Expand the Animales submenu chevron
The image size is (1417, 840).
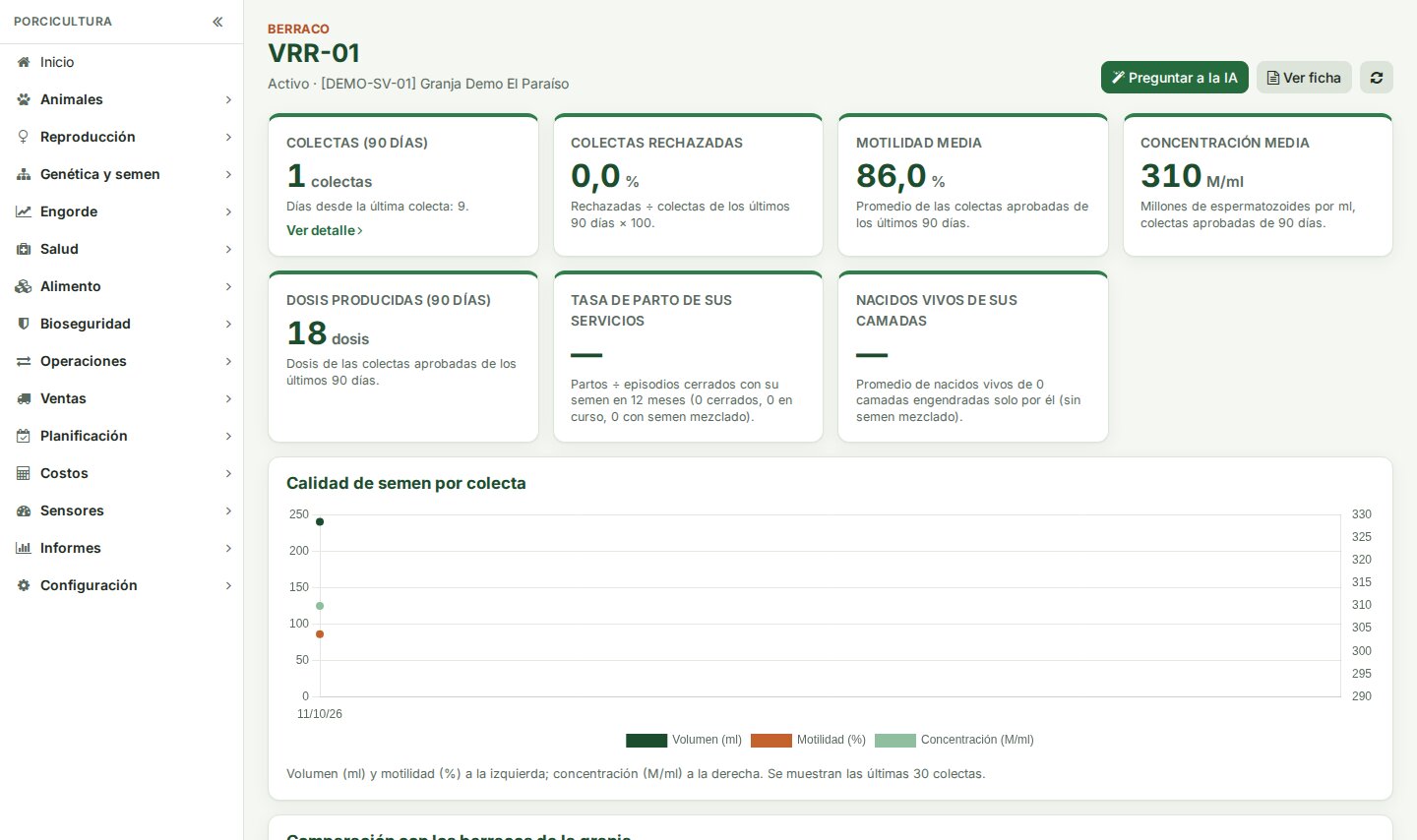click(x=228, y=99)
